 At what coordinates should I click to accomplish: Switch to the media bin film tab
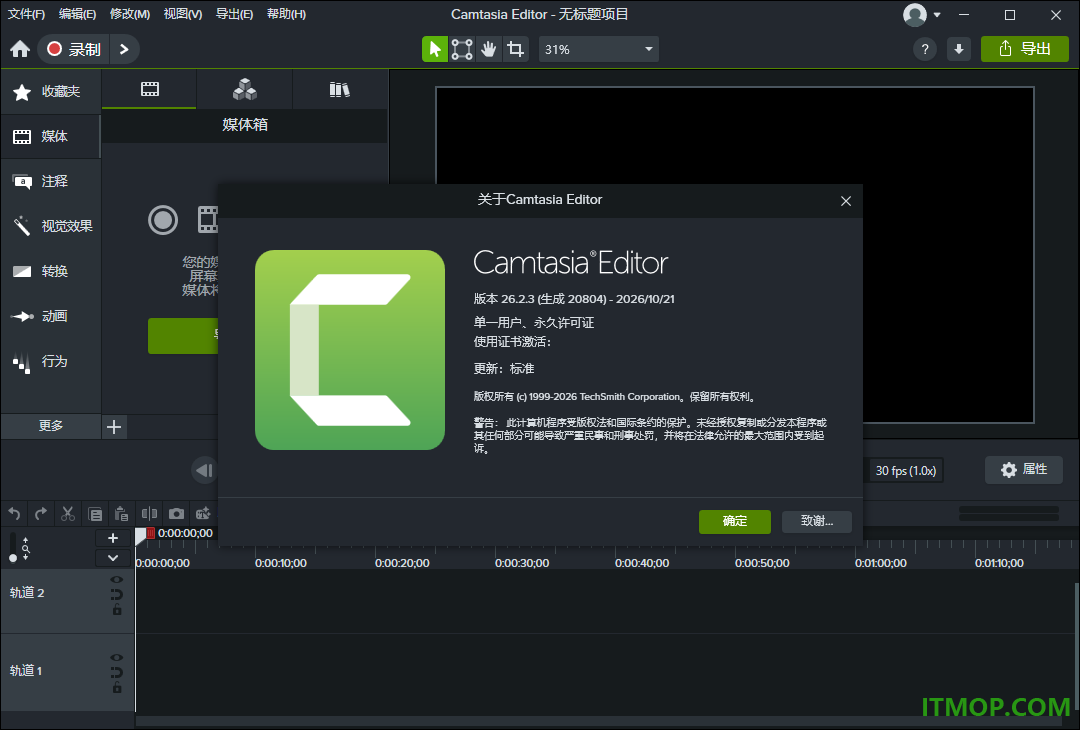pos(149,89)
